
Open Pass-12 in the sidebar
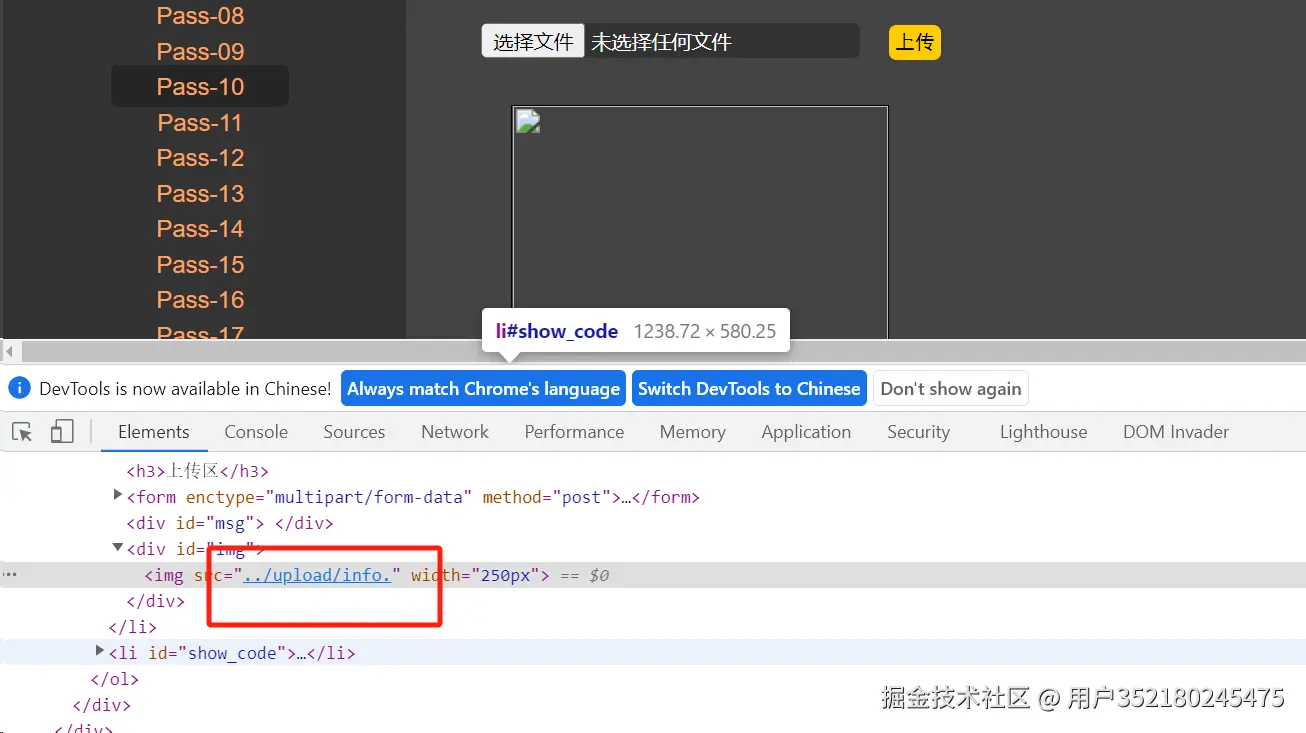pyautogui.click(x=200, y=158)
